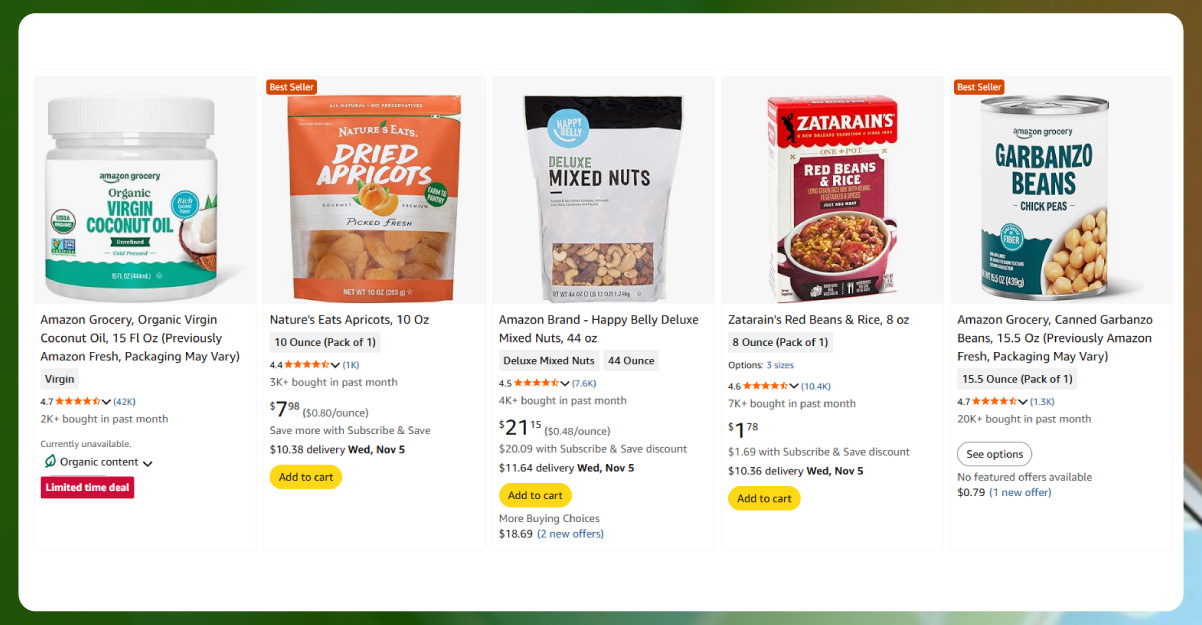
Task: Select the Deluxe Mixed Nuts variant chip
Action: point(549,361)
